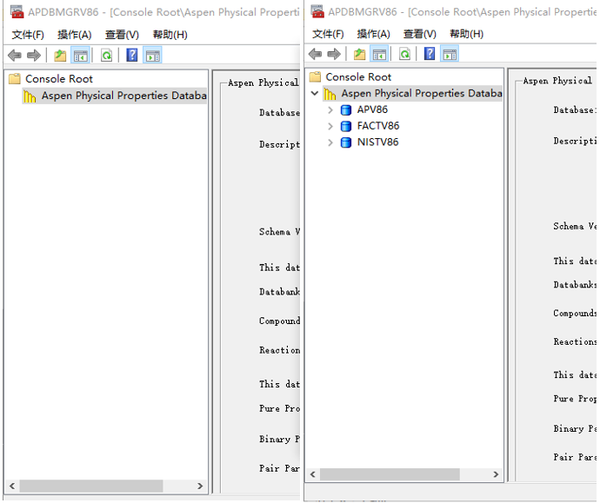The height and width of the screenshot is (503, 600).
Task: Select the FACTV86 tree label
Action: (378, 126)
